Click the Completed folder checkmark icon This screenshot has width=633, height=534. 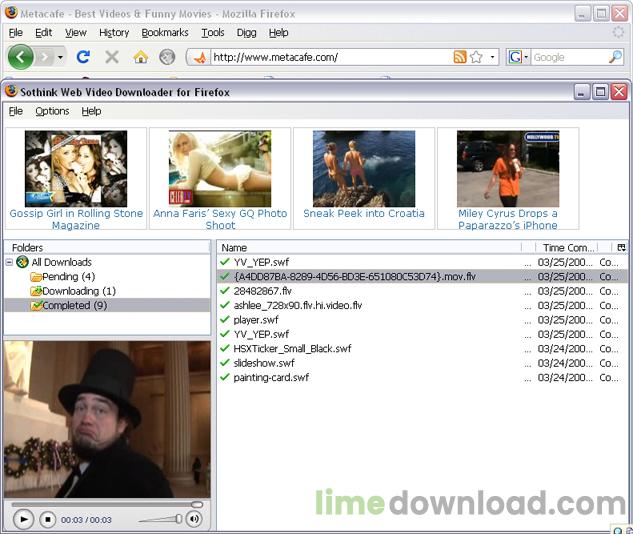coord(36,305)
